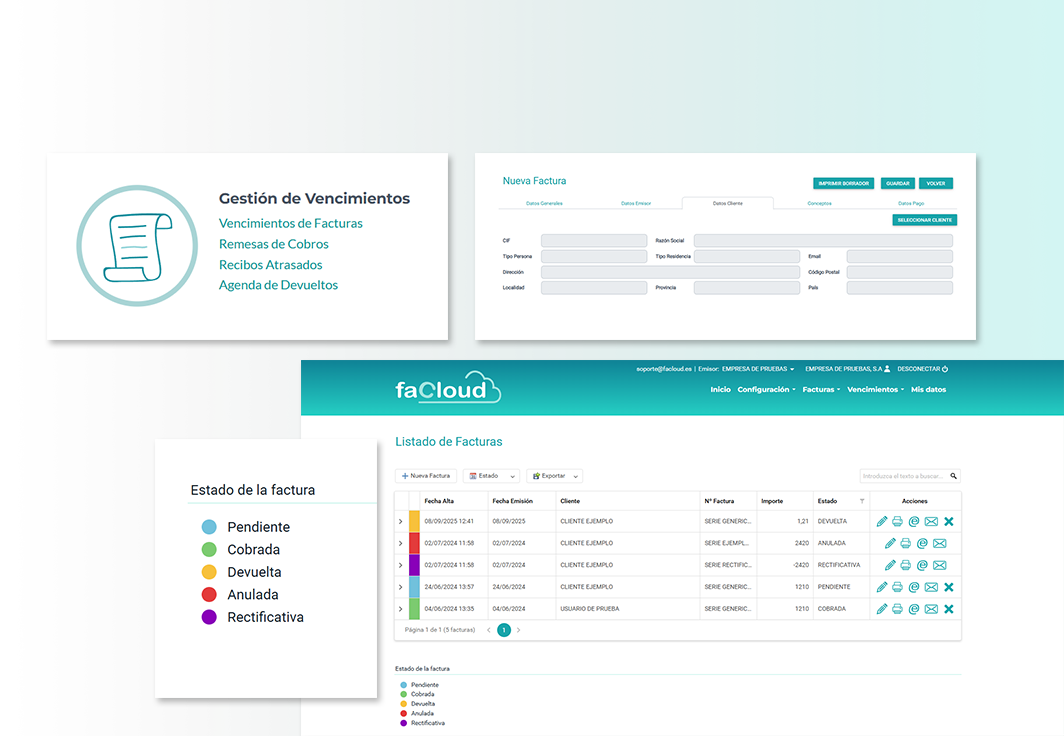
Task: Open the Remesas de Cobros link
Action: [273, 244]
